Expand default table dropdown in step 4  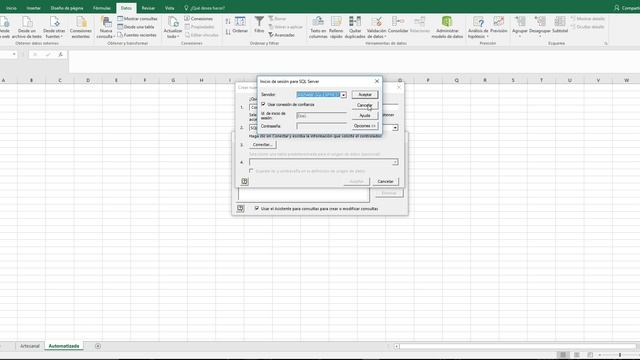pyautogui.click(x=395, y=162)
